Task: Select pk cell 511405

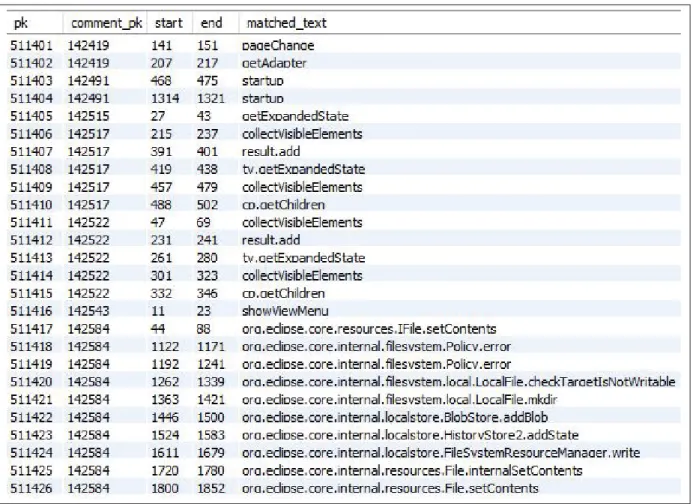Action: click(x=31, y=116)
